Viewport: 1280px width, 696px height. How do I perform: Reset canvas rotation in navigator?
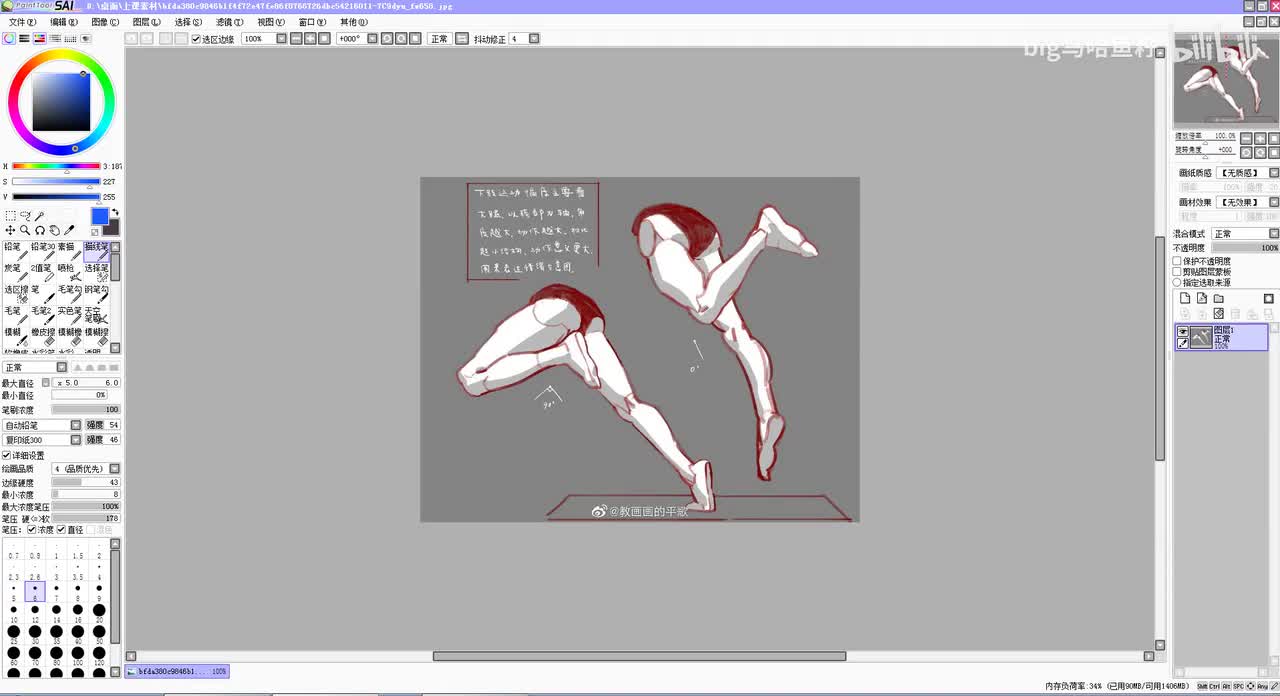(1274, 151)
